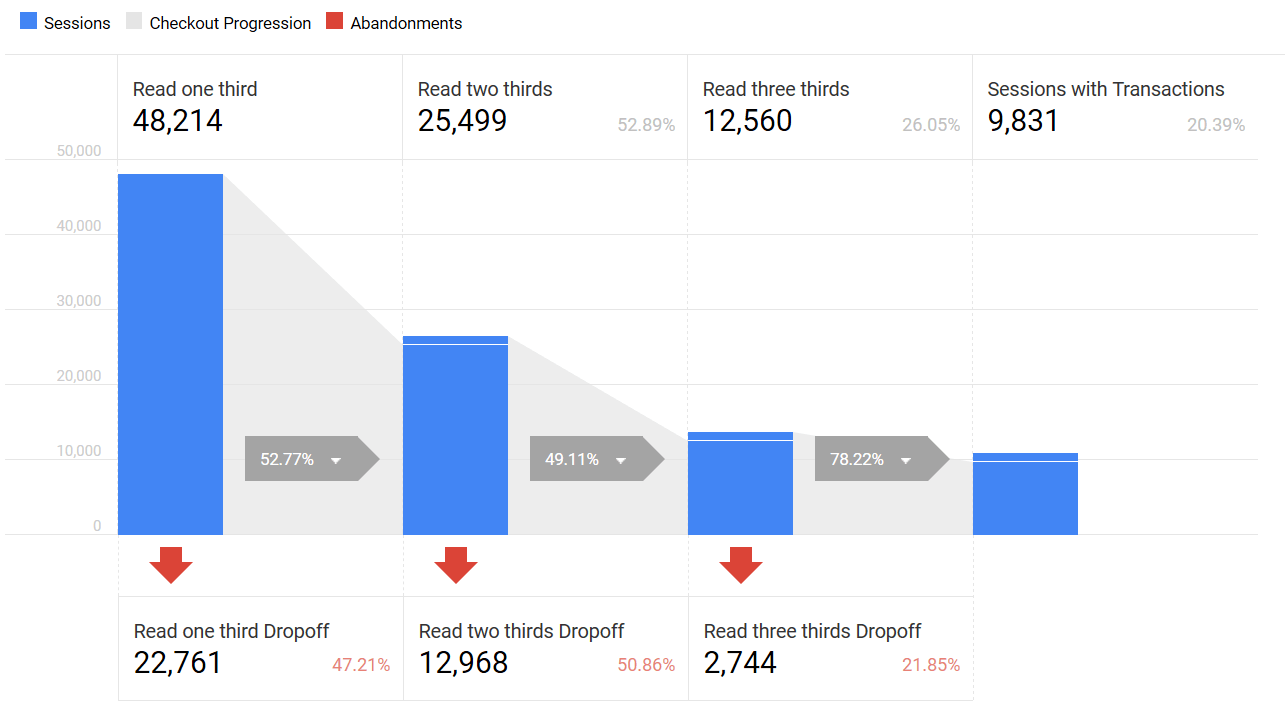Click the red arrow under Read one third

171,565
